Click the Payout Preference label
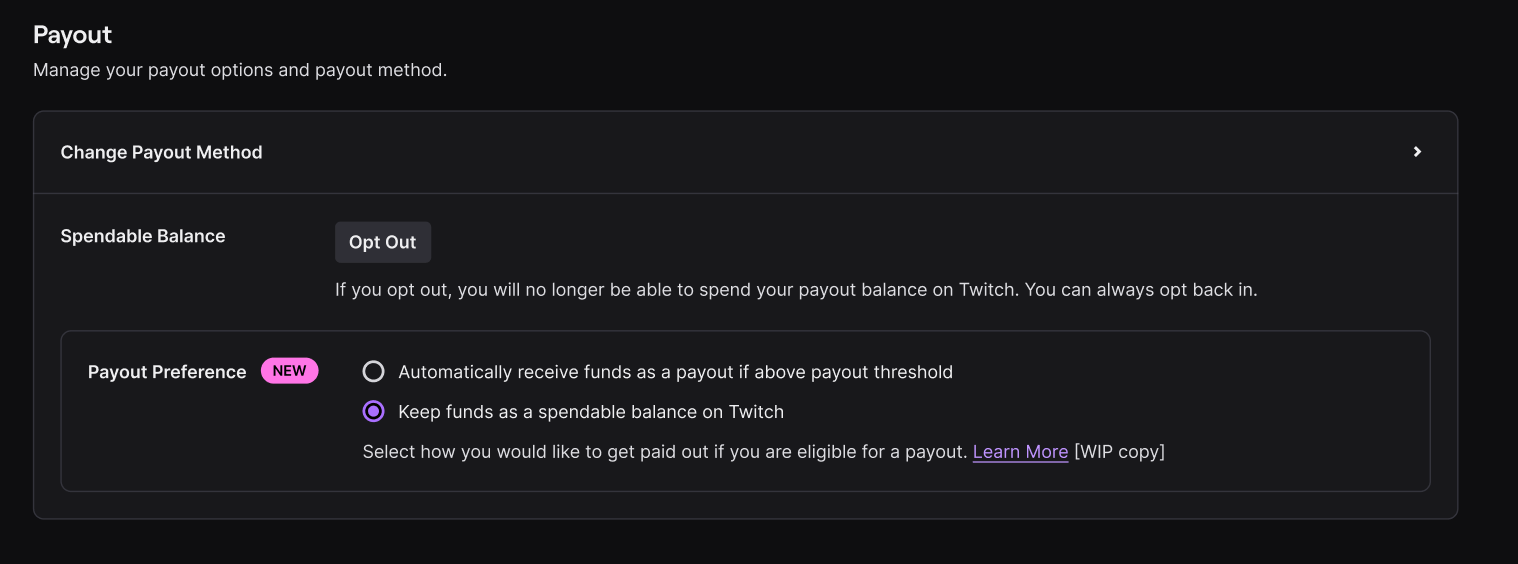 167,372
